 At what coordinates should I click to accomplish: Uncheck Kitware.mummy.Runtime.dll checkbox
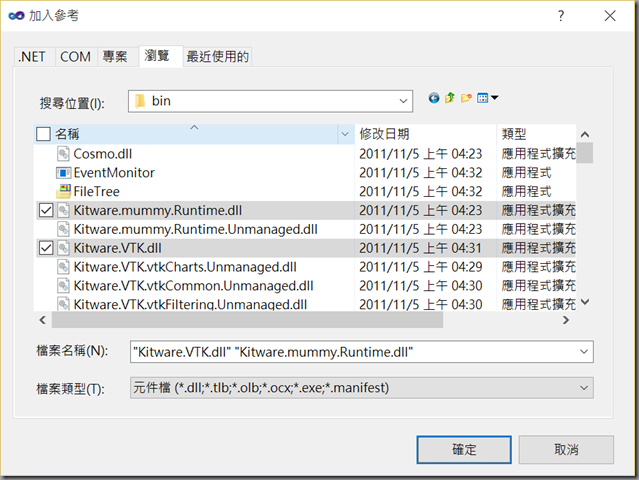tap(46, 211)
